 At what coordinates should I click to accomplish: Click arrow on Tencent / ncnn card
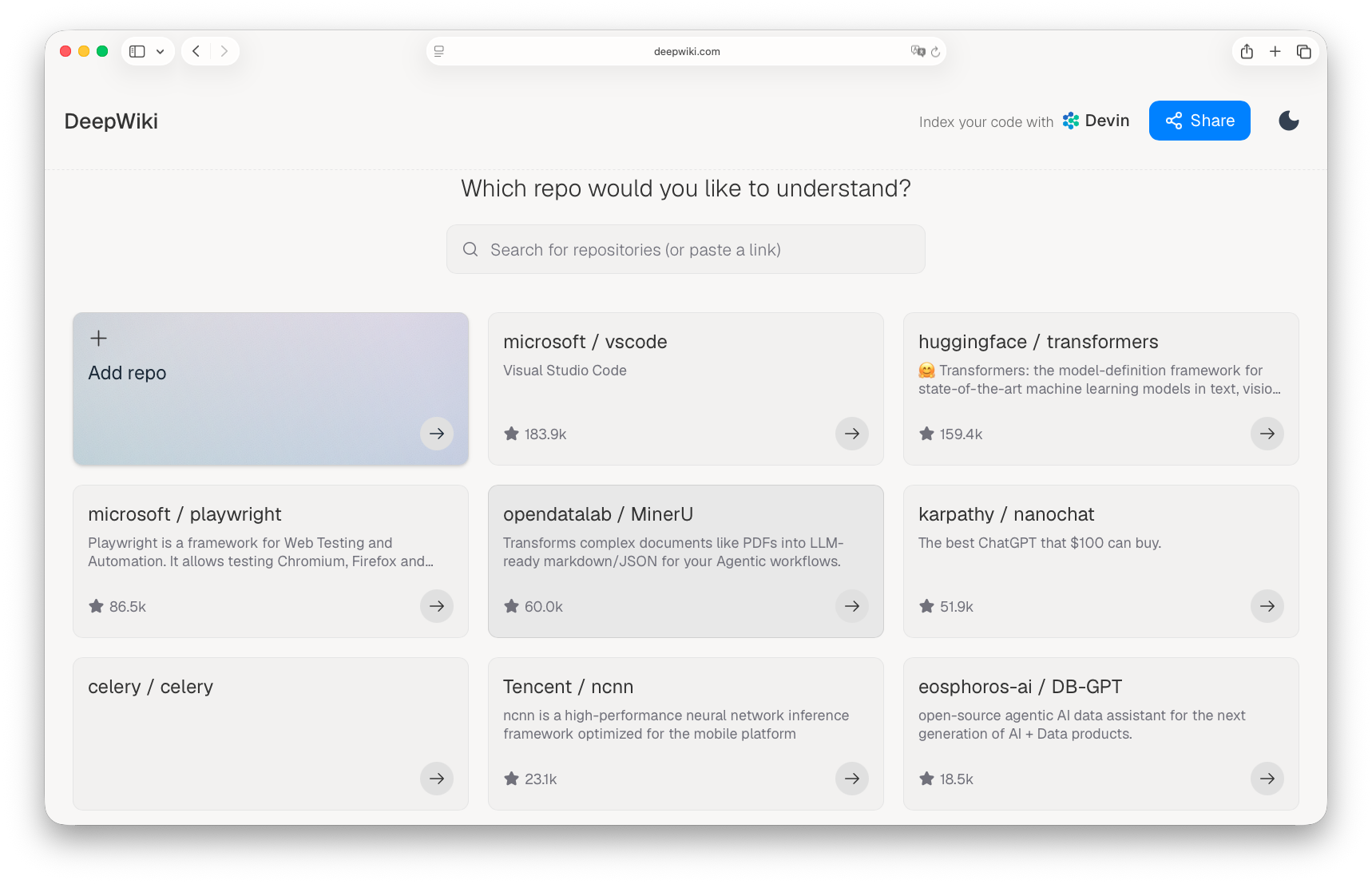click(852, 779)
